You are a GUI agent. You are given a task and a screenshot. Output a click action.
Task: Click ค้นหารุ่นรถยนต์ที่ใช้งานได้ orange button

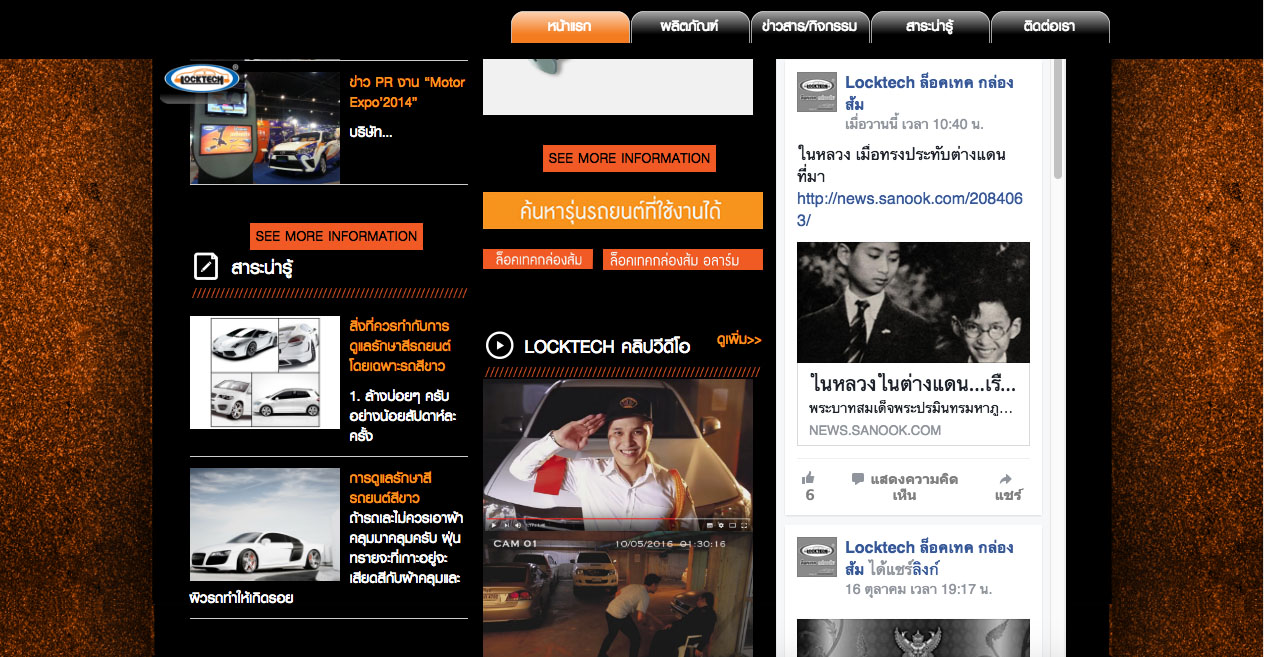pos(623,211)
